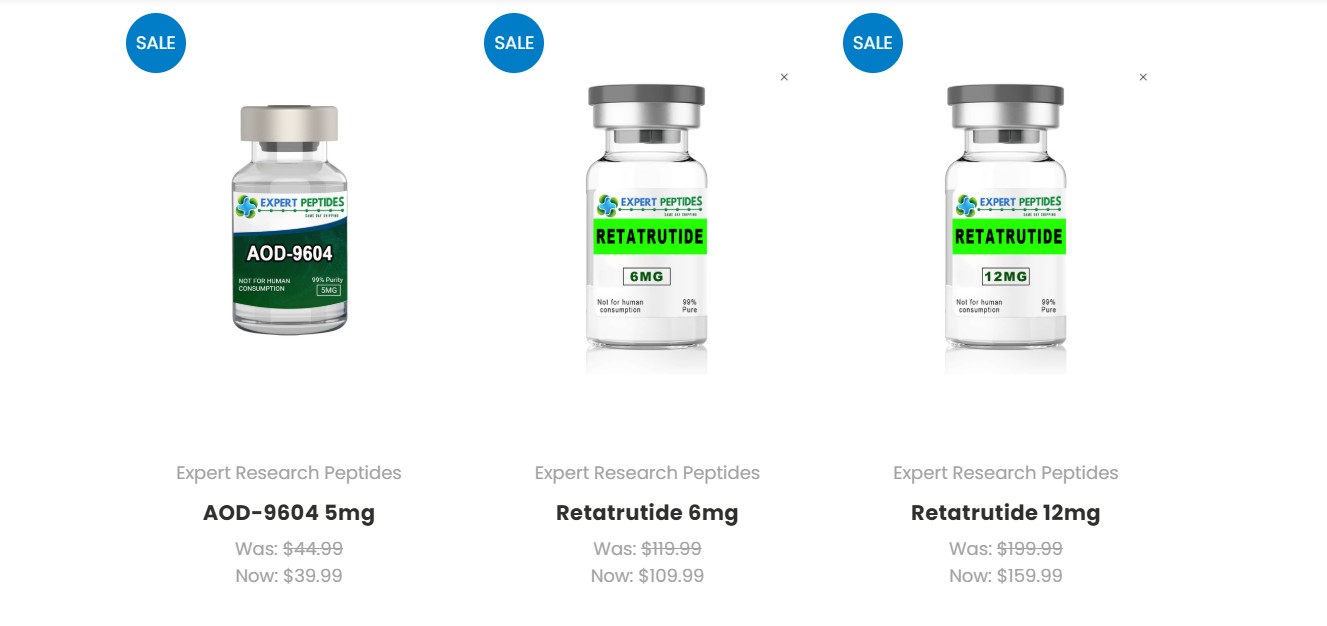Click Expert Research Peptides brand above Retatrutide 6mg

647,473
